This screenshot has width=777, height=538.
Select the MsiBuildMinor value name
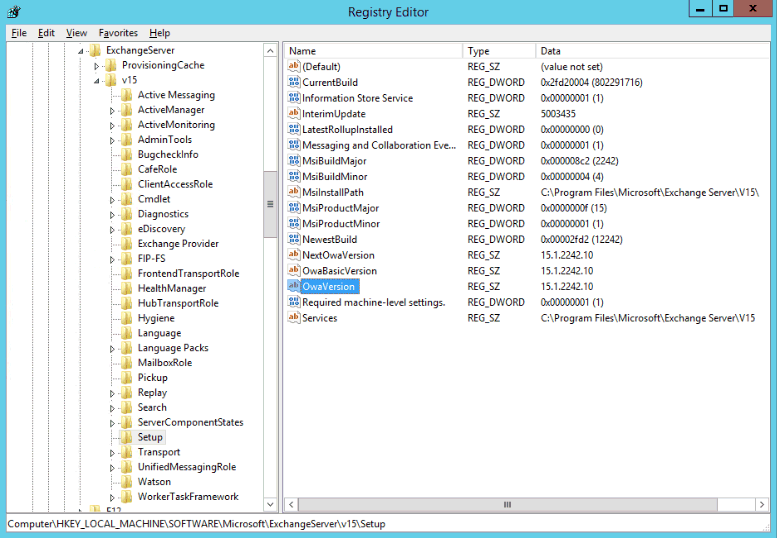pos(334,176)
